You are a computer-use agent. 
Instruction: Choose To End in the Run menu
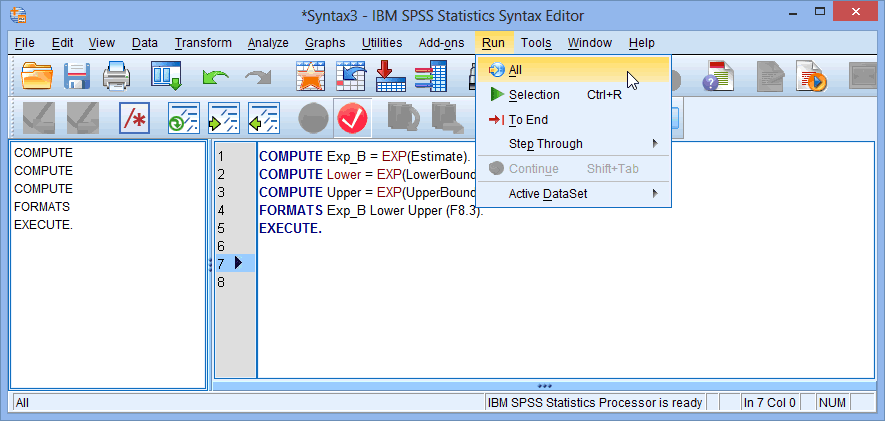[573, 120]
